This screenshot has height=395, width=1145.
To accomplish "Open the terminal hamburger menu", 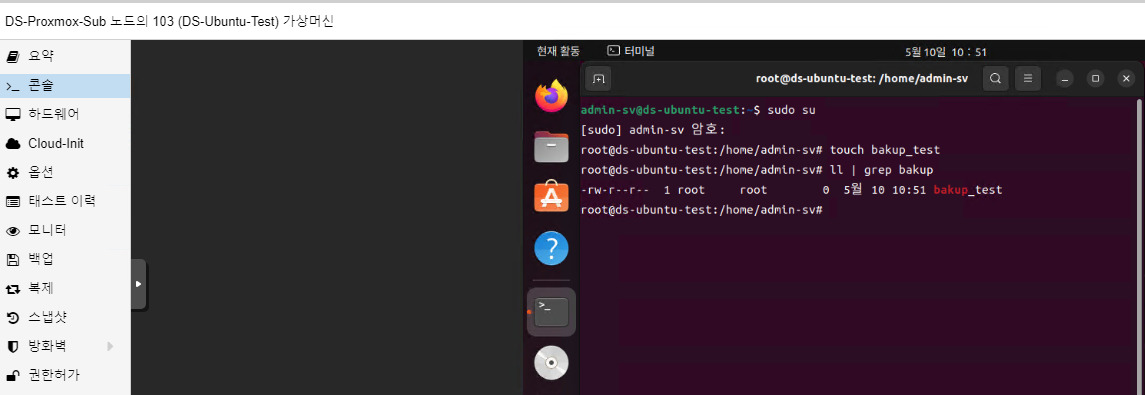I will 1028,78.
